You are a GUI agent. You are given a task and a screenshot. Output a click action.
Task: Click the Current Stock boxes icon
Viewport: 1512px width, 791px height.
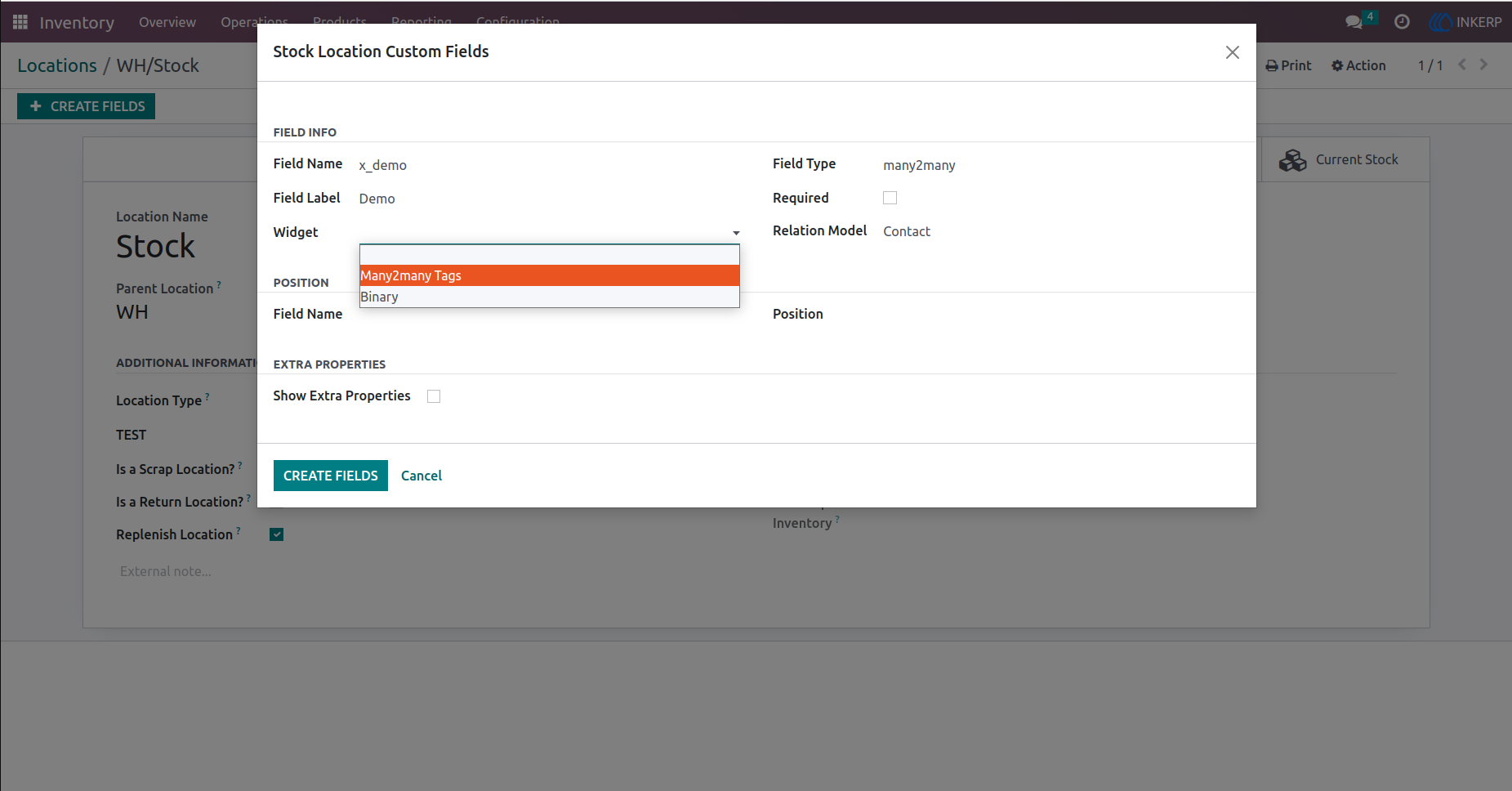point(1293,160)
